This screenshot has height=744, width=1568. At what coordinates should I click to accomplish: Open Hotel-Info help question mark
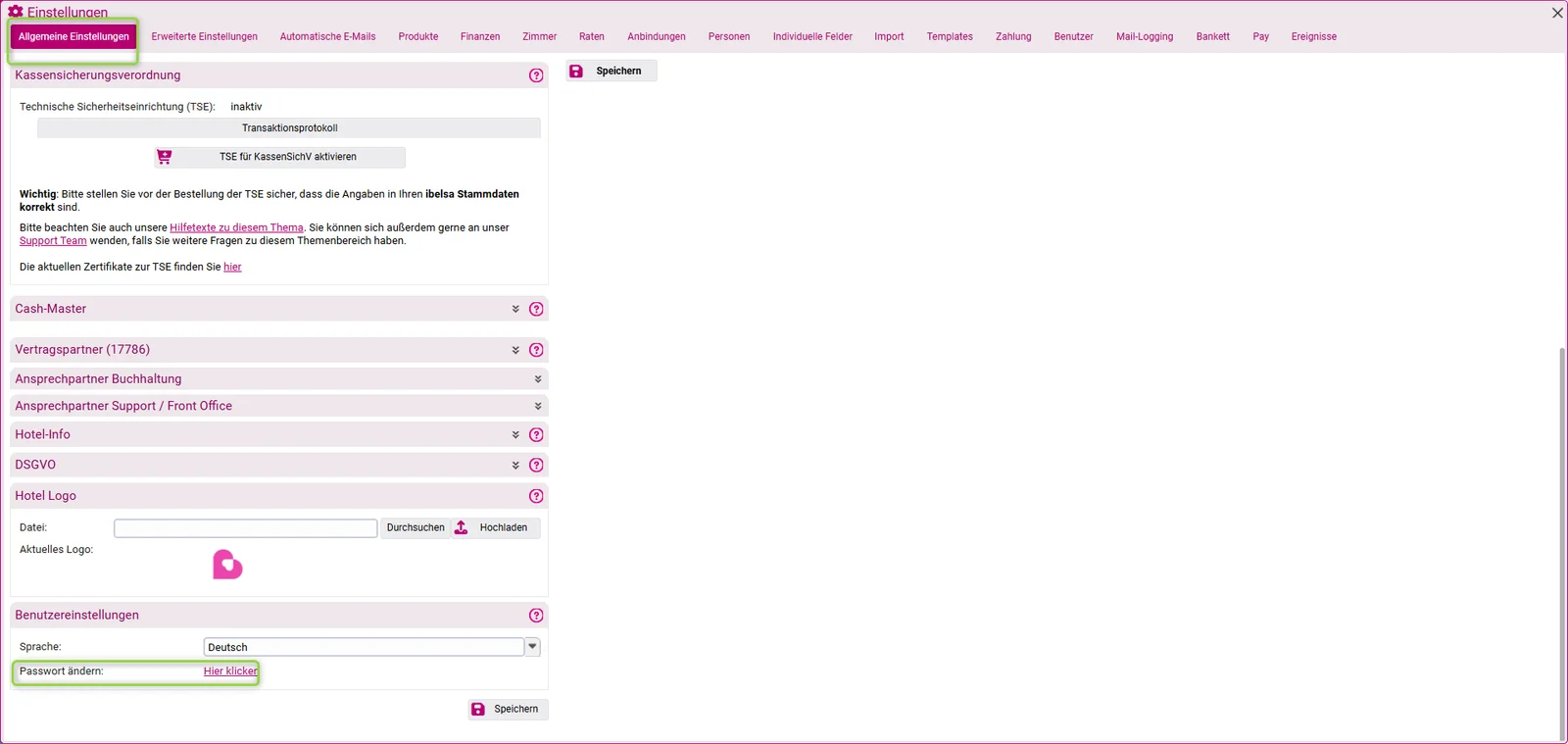click(x=536, y=435)
